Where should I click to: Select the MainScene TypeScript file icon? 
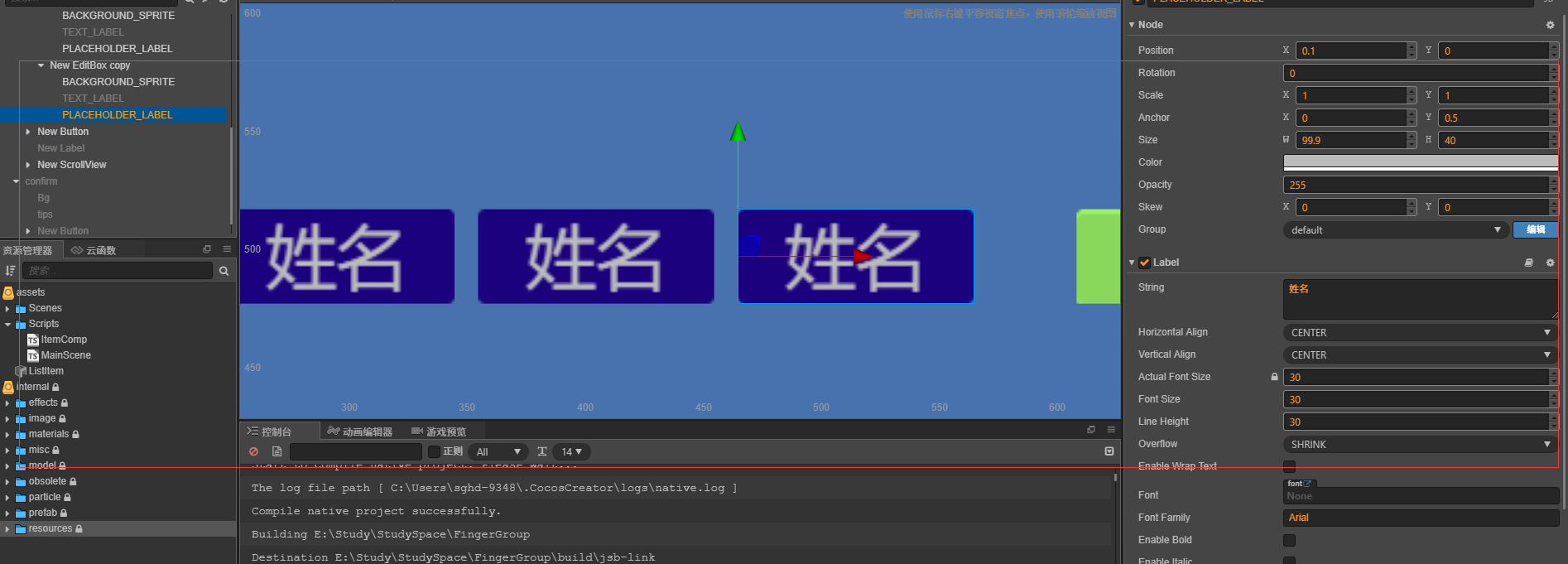click(33, 356)
